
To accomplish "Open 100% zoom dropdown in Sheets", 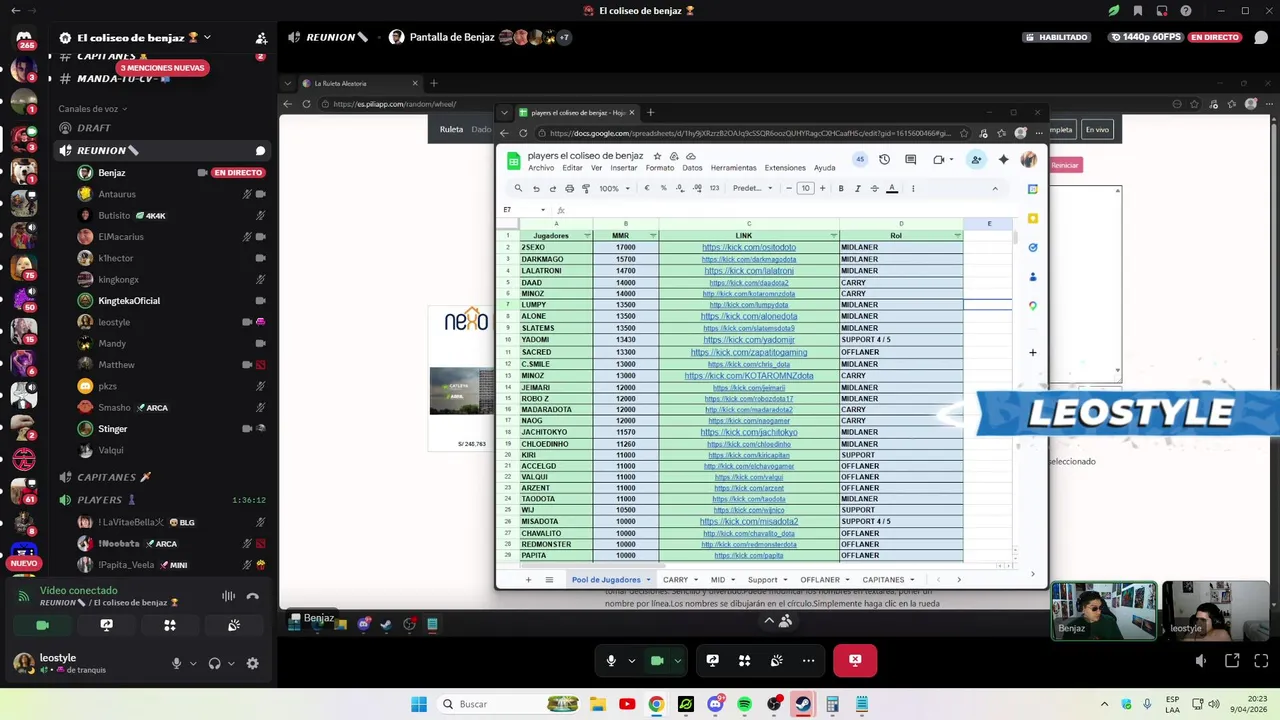I will 613,188.
